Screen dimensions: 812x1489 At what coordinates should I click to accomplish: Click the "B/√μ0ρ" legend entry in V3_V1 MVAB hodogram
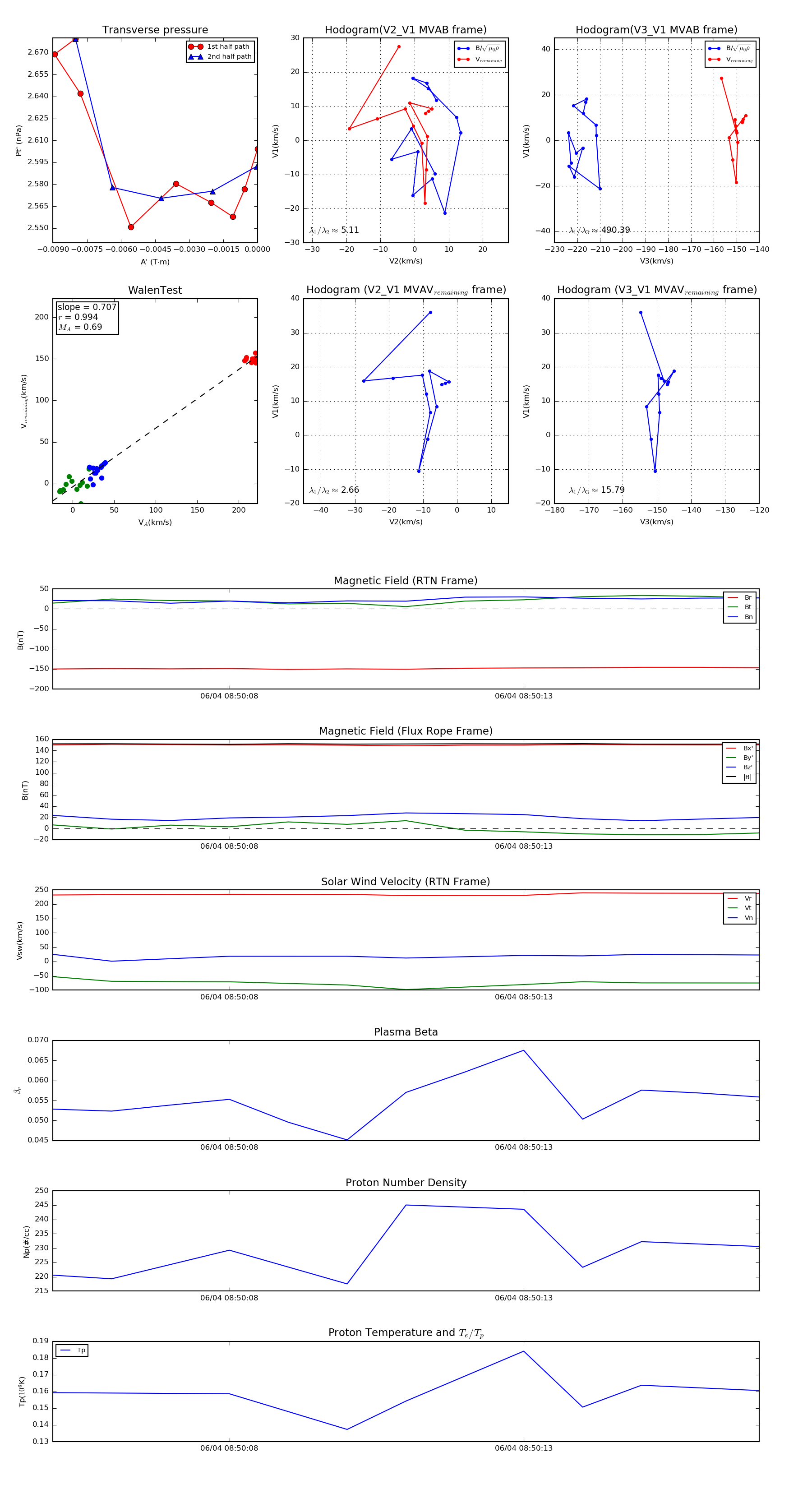pos(730,49)
